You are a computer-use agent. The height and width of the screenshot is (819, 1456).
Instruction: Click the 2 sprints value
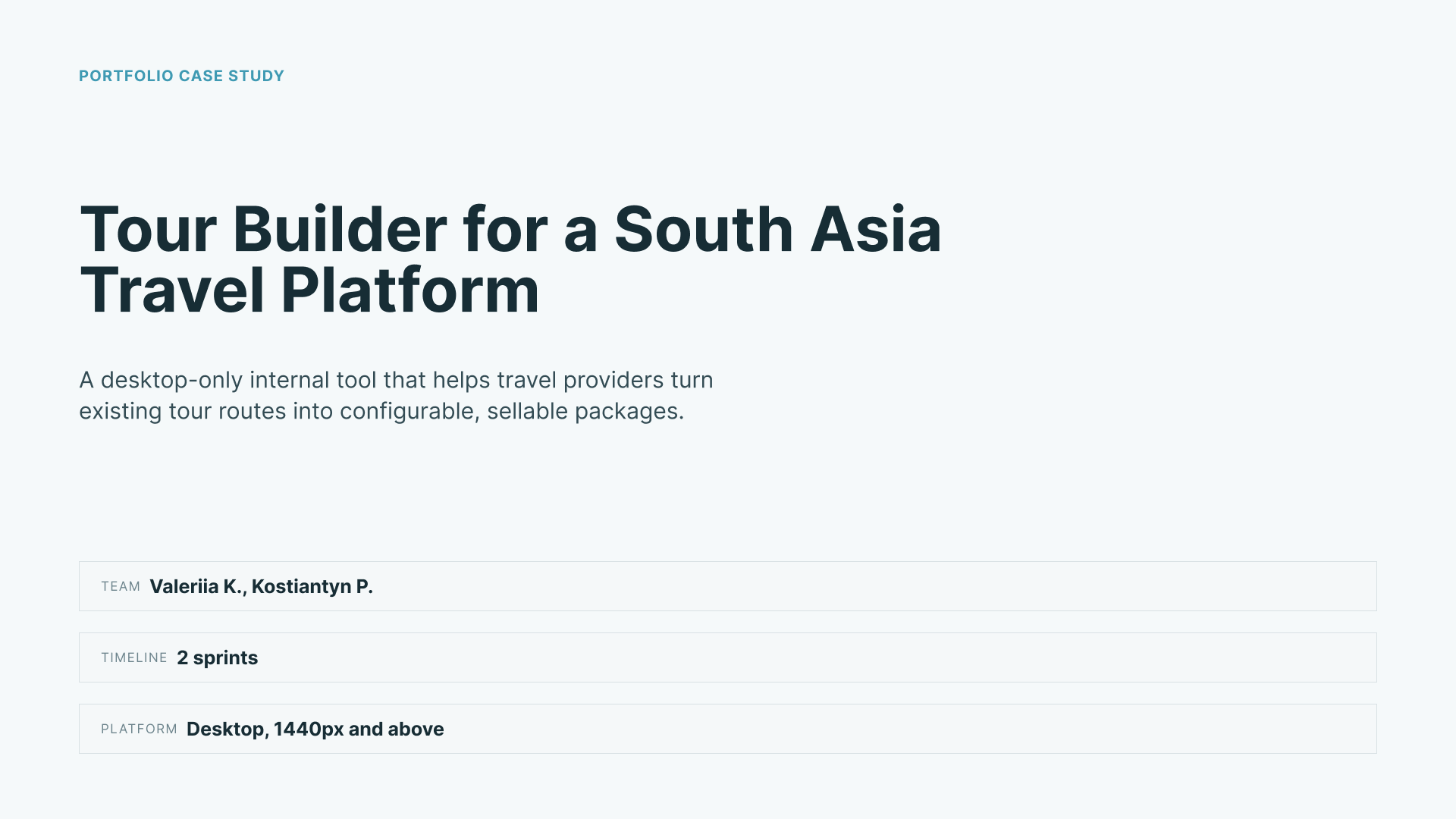[x=218, y=657]
